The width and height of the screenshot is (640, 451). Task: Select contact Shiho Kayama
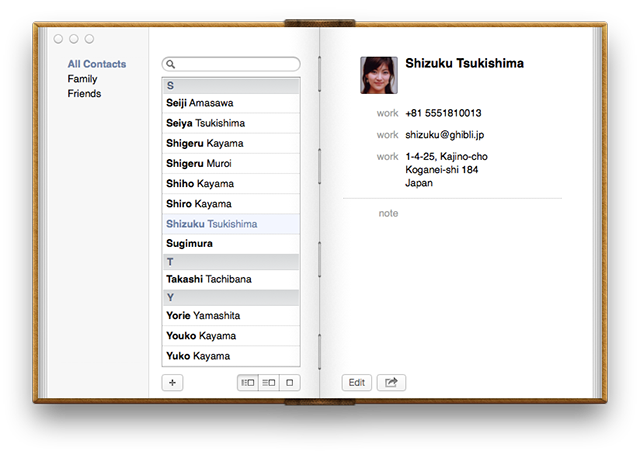click(231, 183)
